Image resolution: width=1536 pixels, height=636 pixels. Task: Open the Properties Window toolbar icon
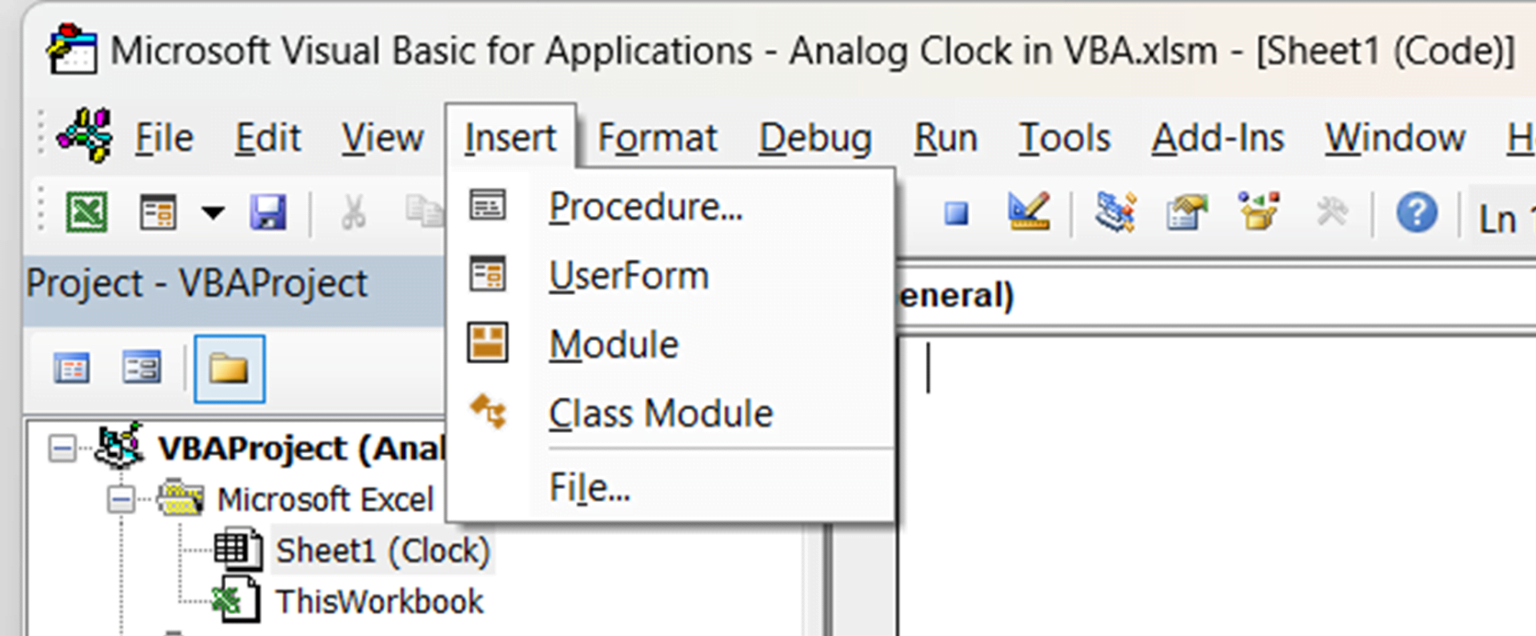1187,211
